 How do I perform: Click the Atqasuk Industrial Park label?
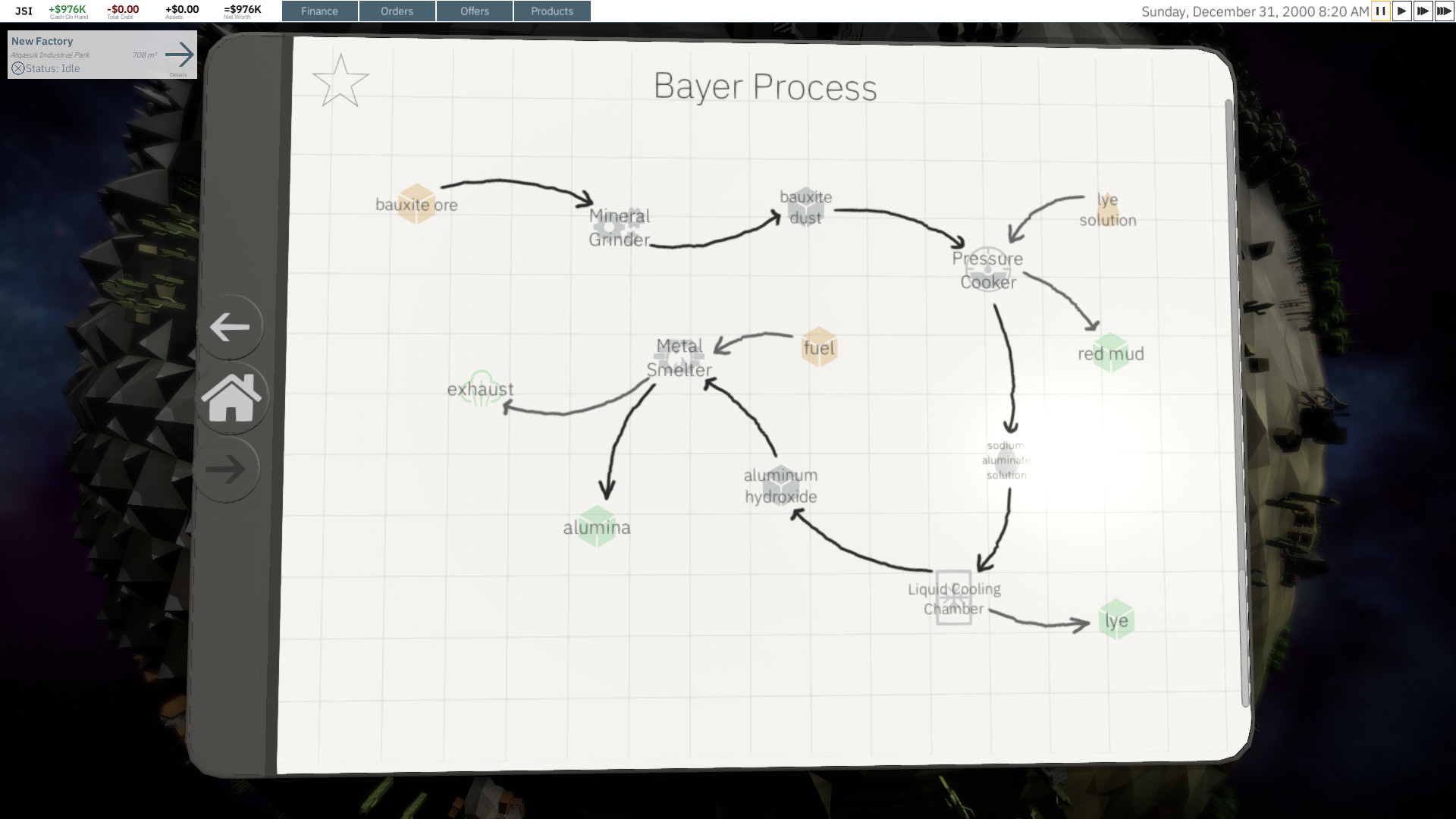50,55
